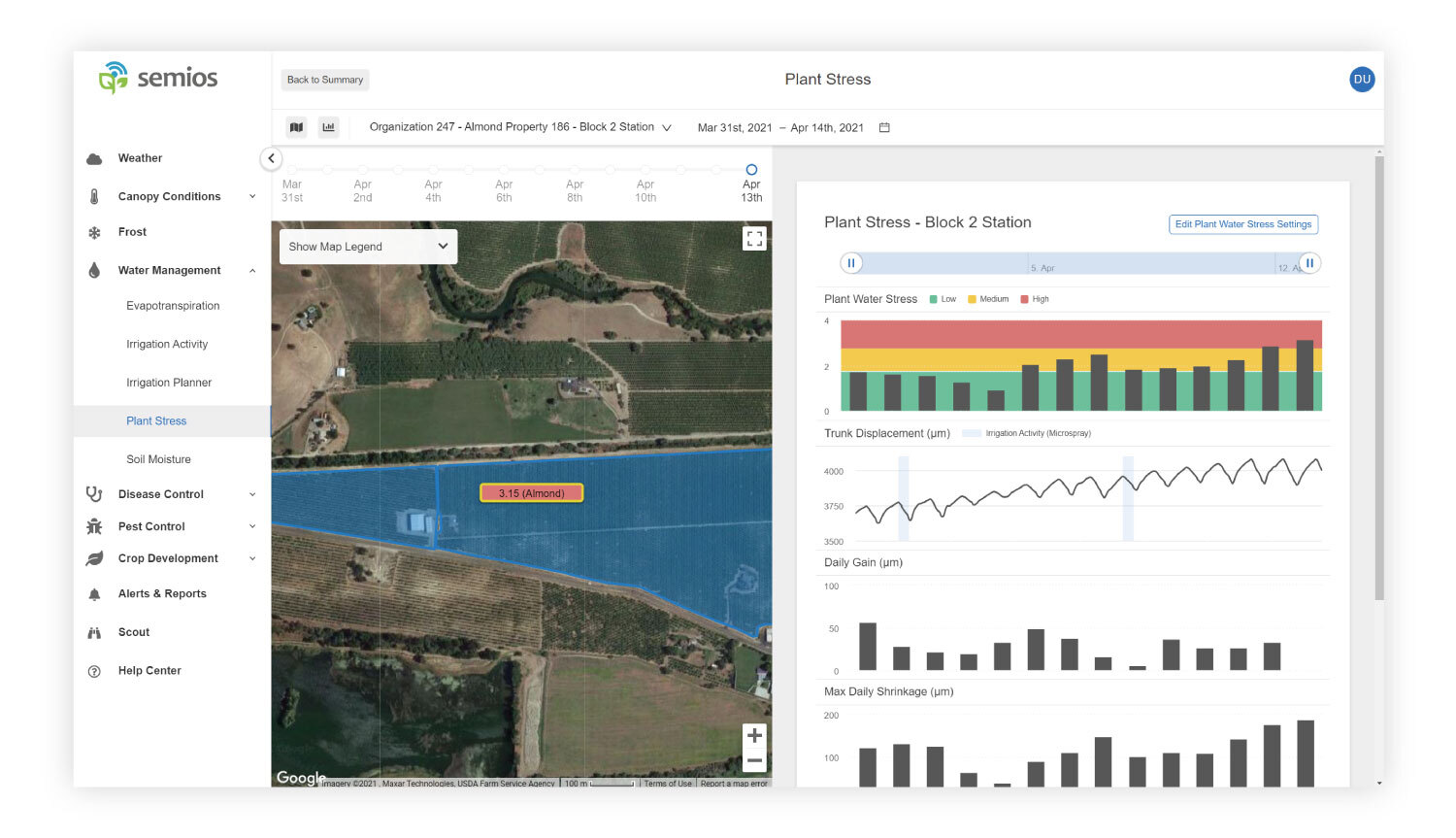Open Irrigation Planner from Water Management
The image size is (1456, 838).
pos(169,382)
